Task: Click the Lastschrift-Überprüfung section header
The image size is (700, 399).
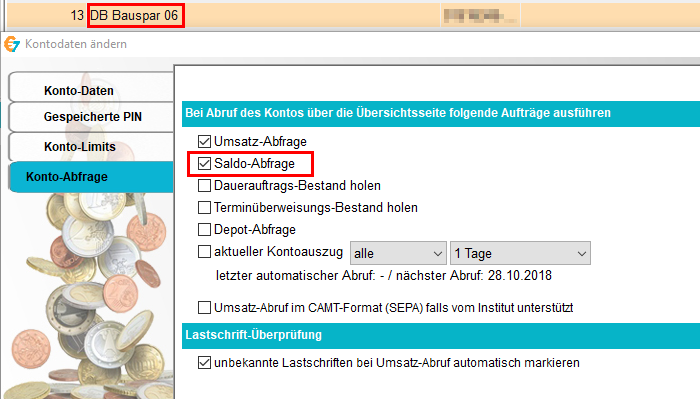Action: click(x=441, y=335)
